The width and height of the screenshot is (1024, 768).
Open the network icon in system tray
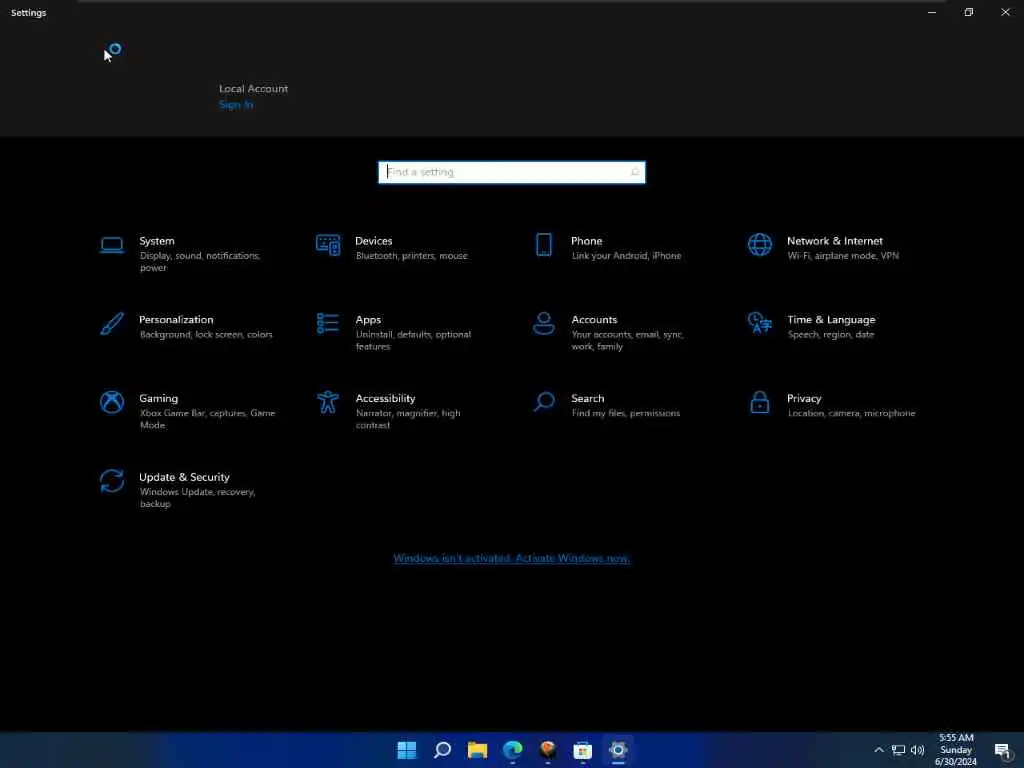899,750
